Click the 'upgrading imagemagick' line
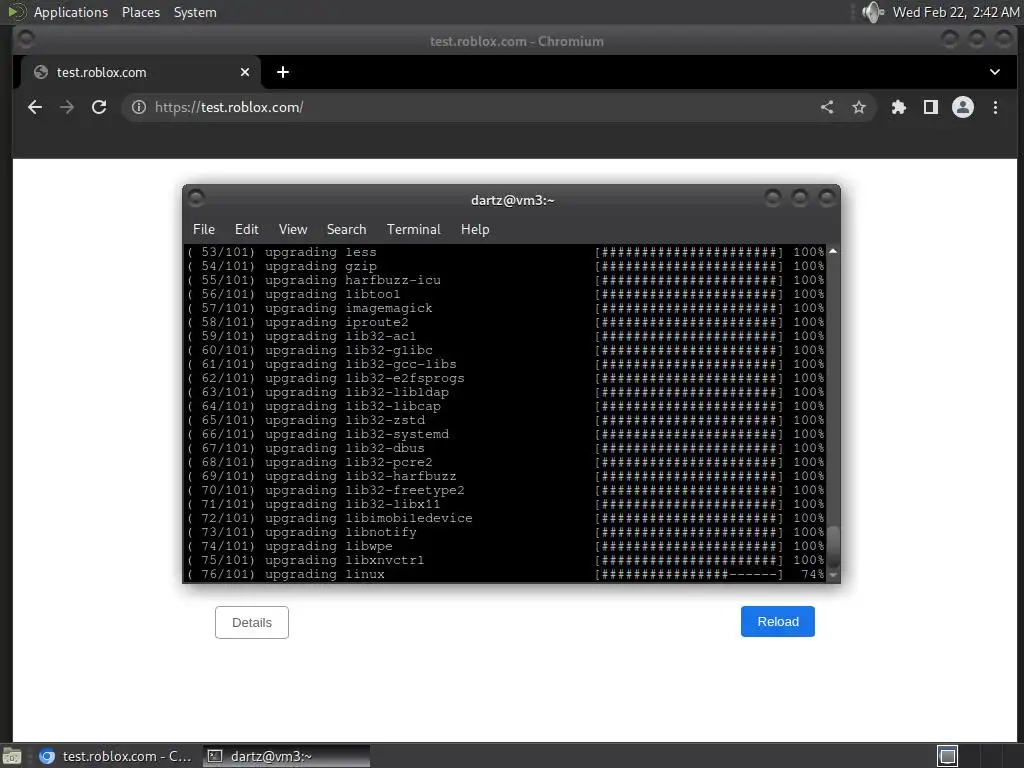Viewport: 1024px width, 768px height. [505, 308]
